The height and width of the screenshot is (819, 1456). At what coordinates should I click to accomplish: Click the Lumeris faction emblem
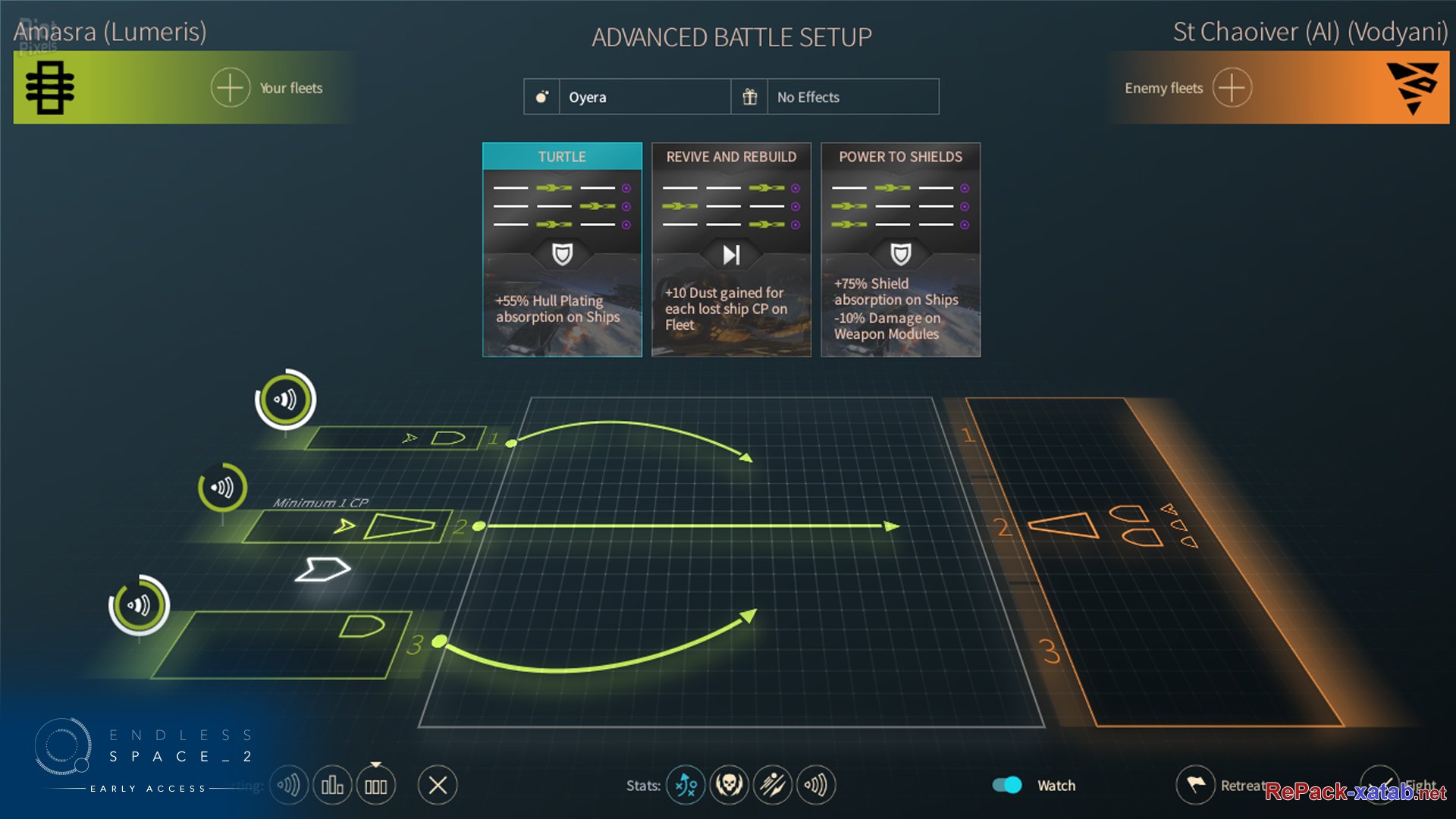pyautogui.click(x=50, y=88)
